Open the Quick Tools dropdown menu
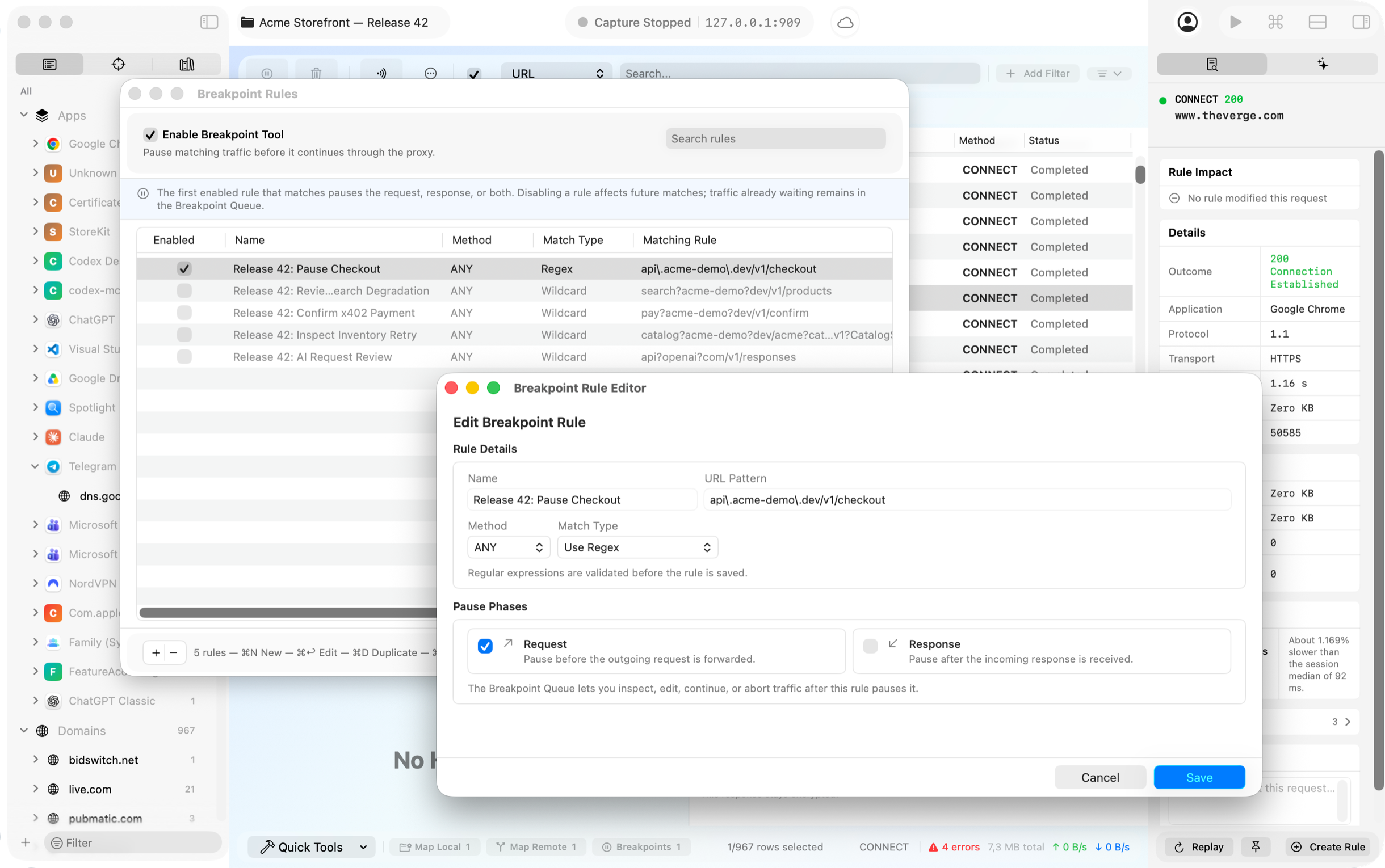1385x868 pixels. point(312,847)
